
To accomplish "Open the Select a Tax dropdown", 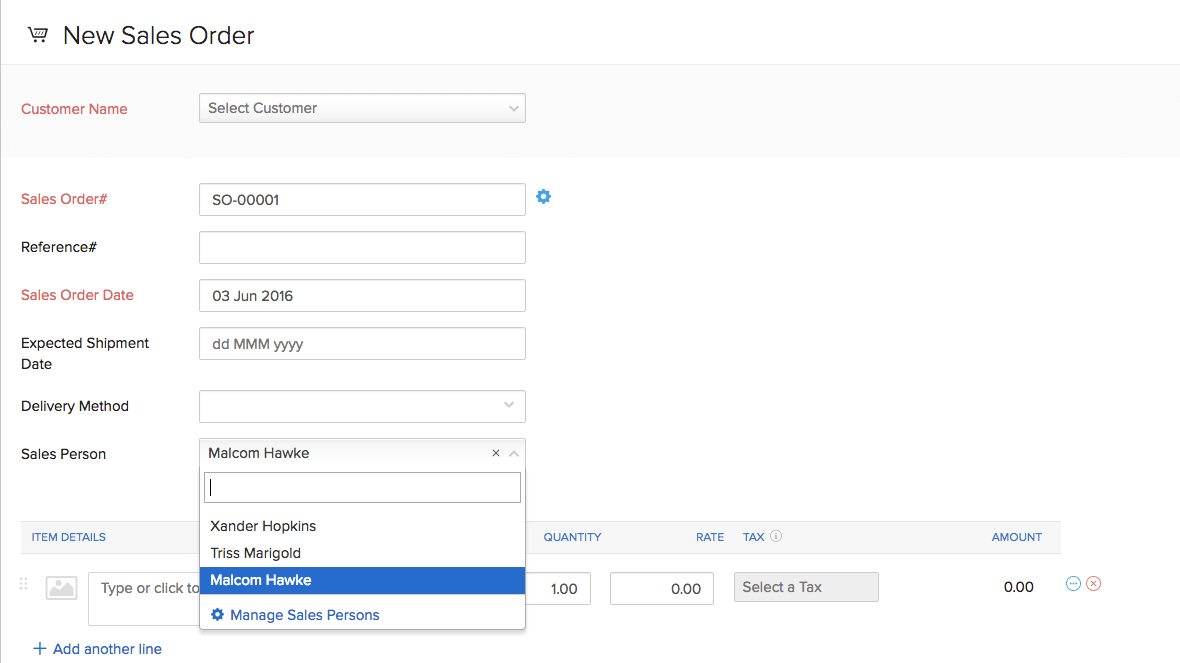I will click(806, 587).
